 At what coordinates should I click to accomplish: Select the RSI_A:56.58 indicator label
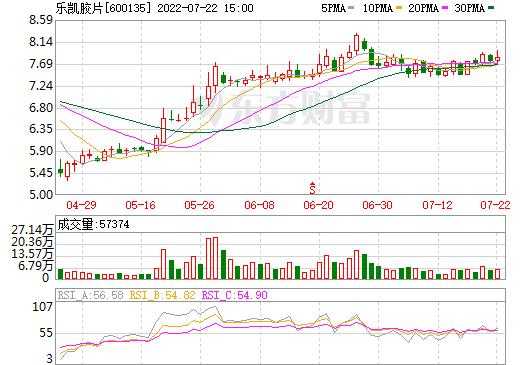click(91, 295)
